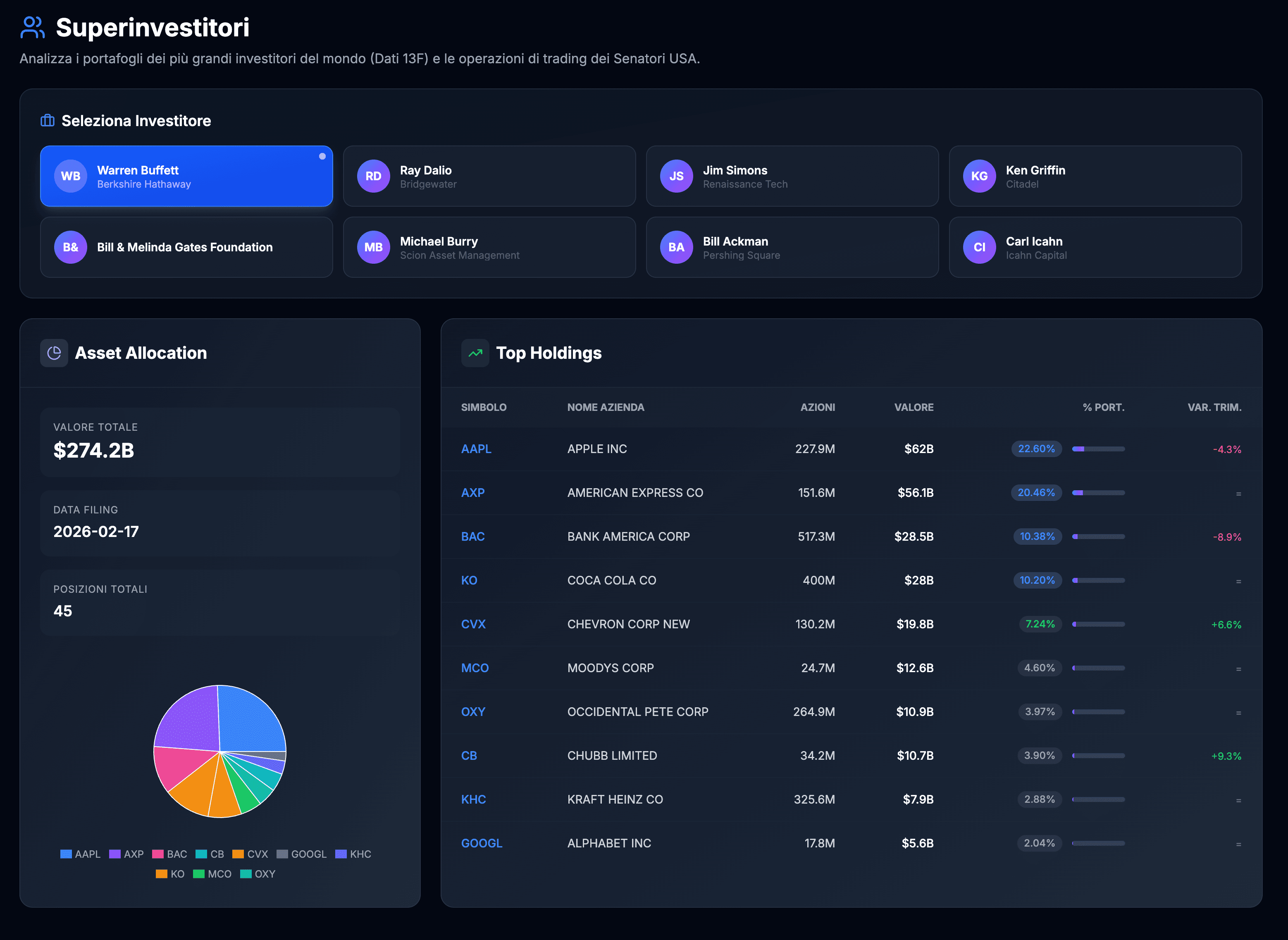Viewport: 1288px width, 940px height.
Task: Open the CVX Chevron ticker link
Action: pyautogui.click(x=473, y=624)
